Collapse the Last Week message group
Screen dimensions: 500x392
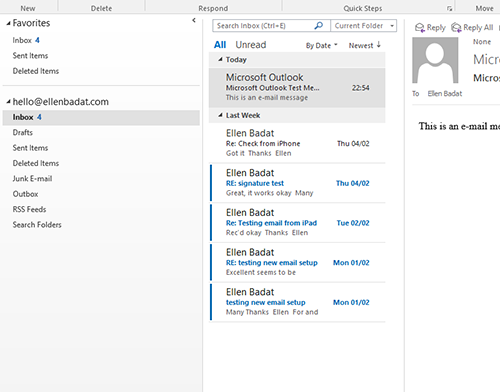tap(220, 115)
